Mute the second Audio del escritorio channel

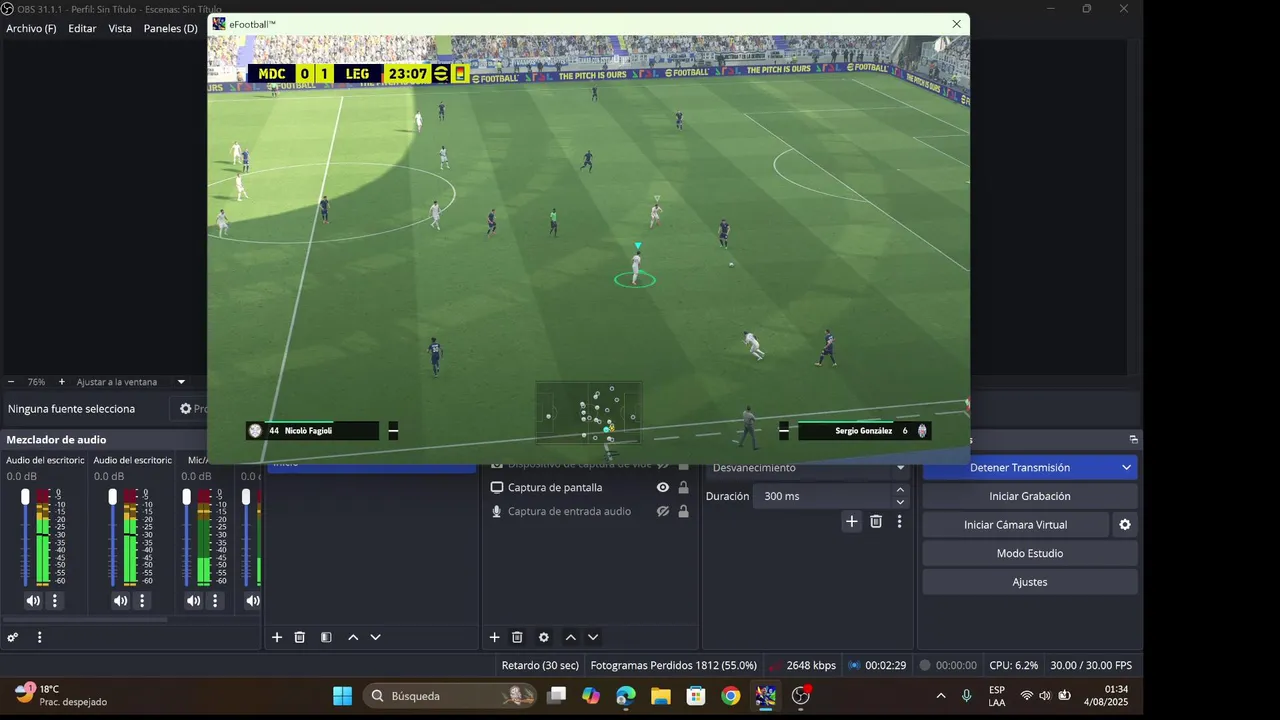(x=120, y=601)
